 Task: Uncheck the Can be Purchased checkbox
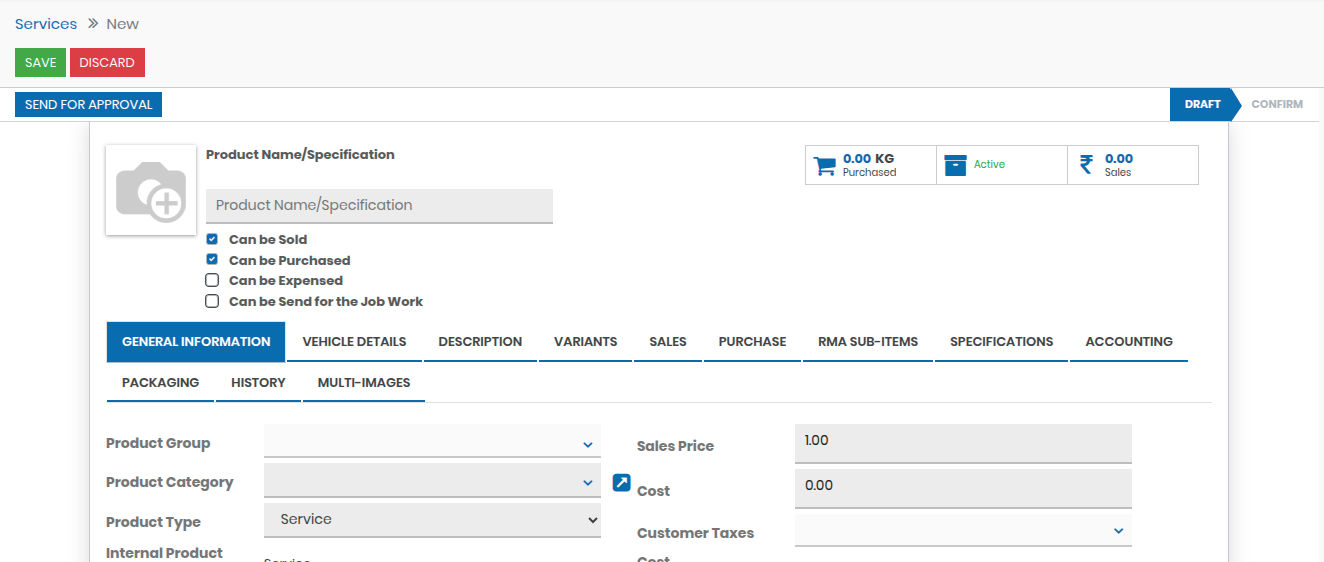coord(212,260)
